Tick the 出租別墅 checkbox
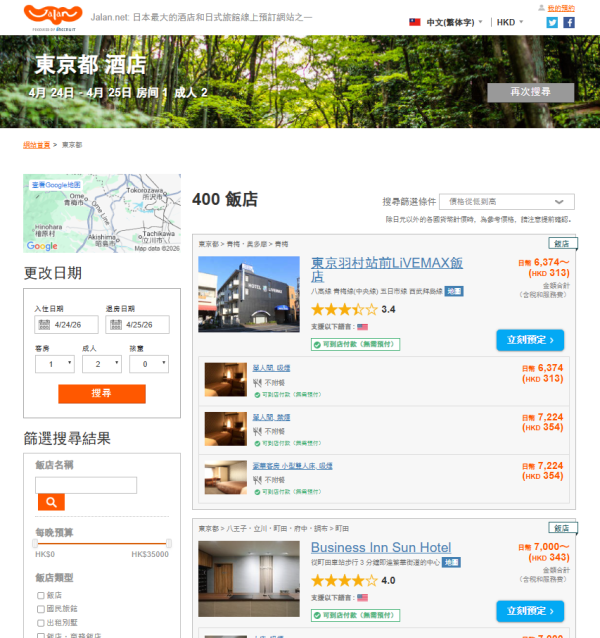 41,623
